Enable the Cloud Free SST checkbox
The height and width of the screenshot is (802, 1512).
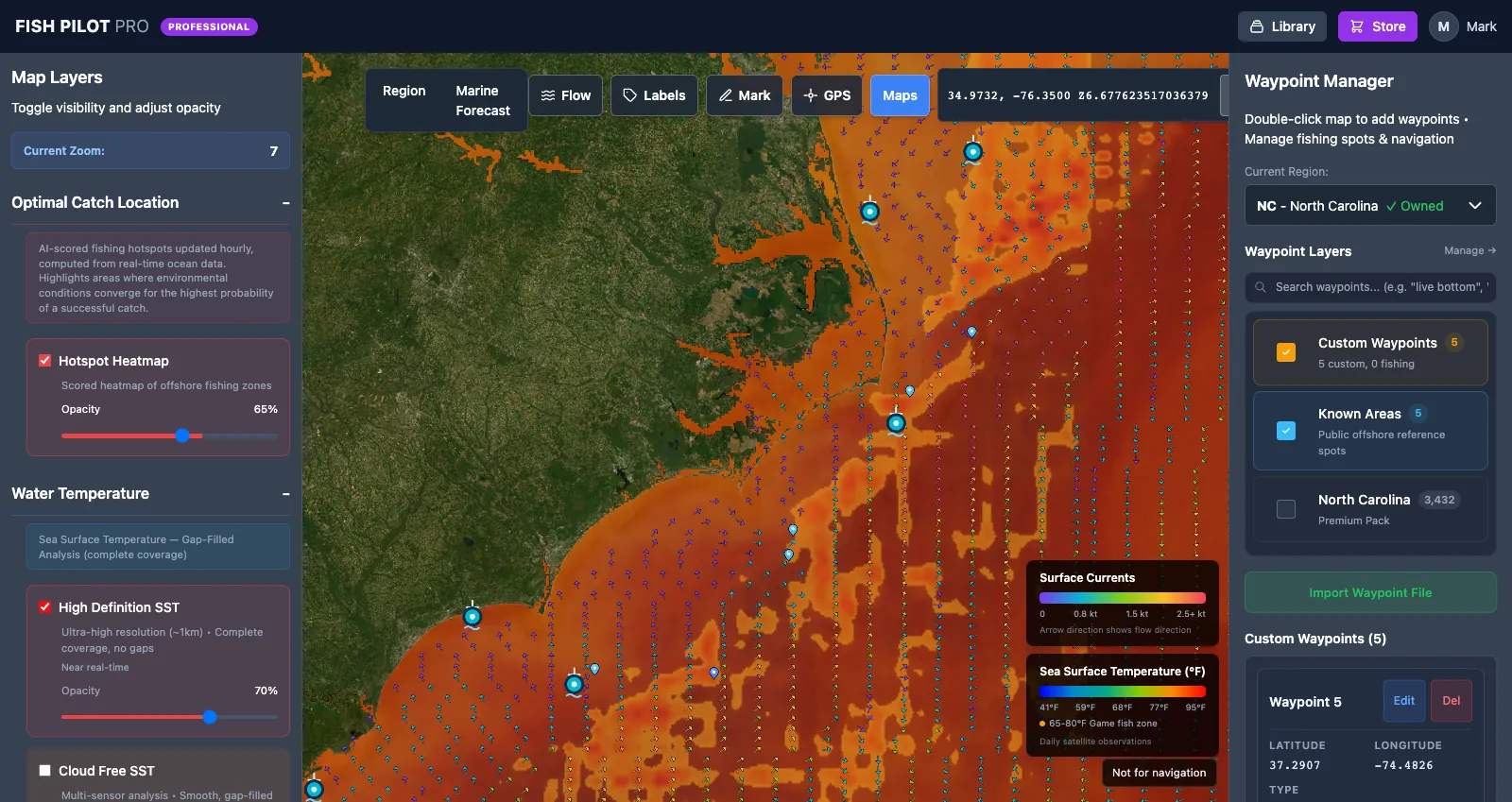(44, 770)
